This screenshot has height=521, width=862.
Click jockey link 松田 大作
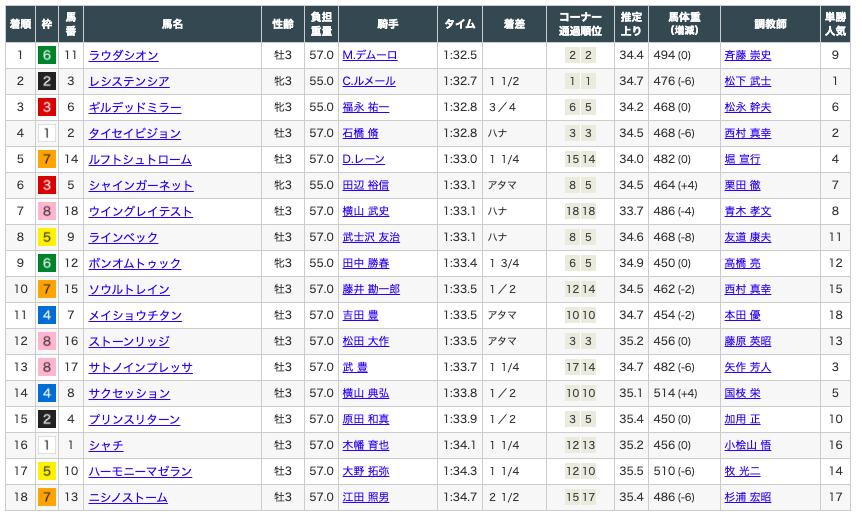tap(366, 342)
